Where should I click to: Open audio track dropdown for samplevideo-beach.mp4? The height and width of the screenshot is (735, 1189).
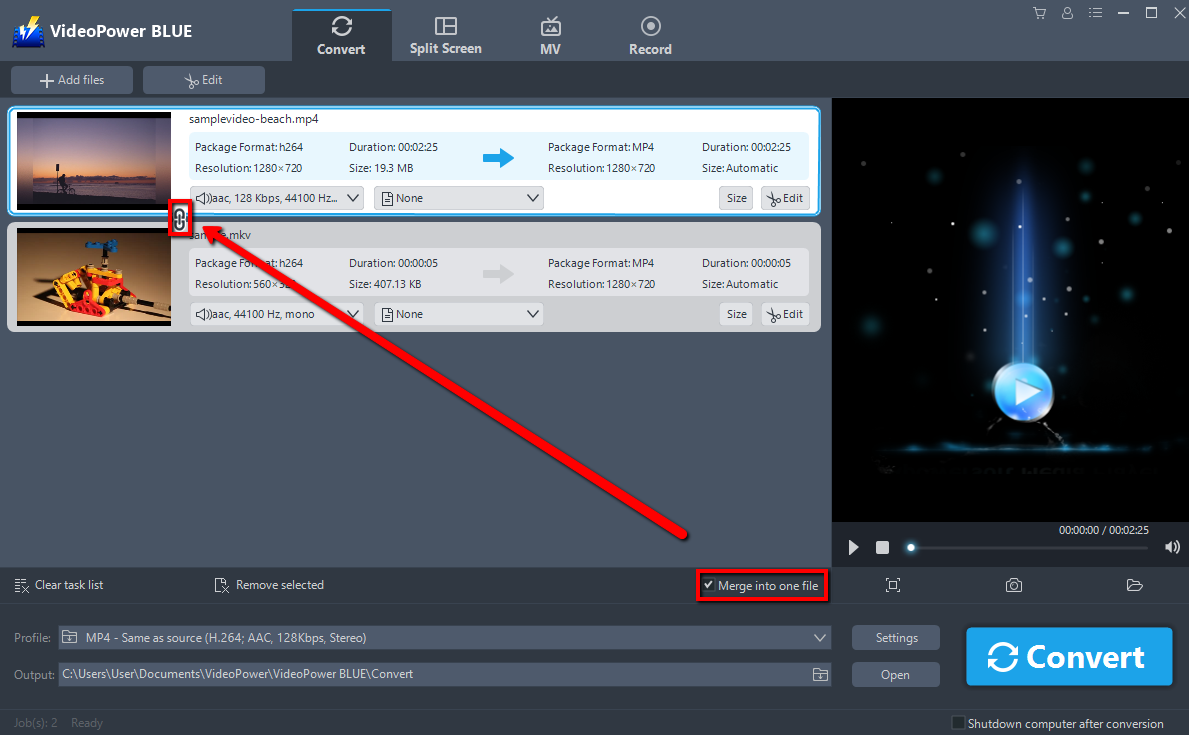(277, 198)
